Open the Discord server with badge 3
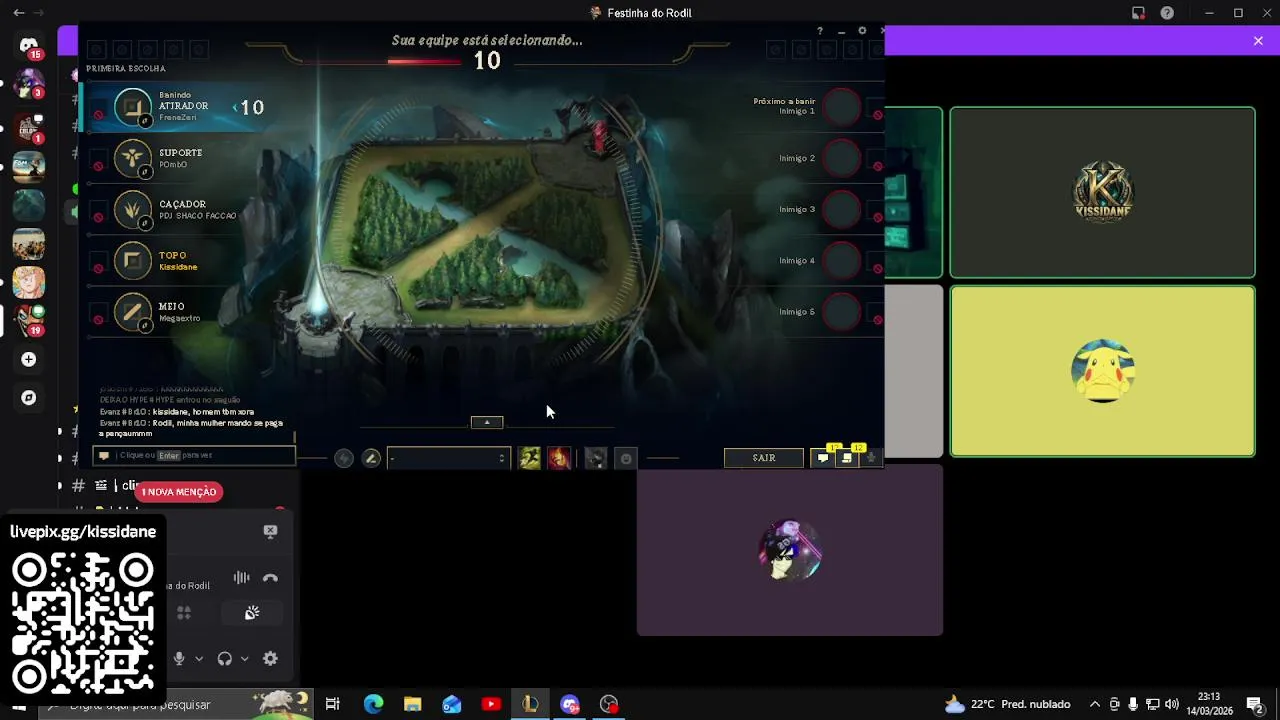 click(x=29, y=84)
